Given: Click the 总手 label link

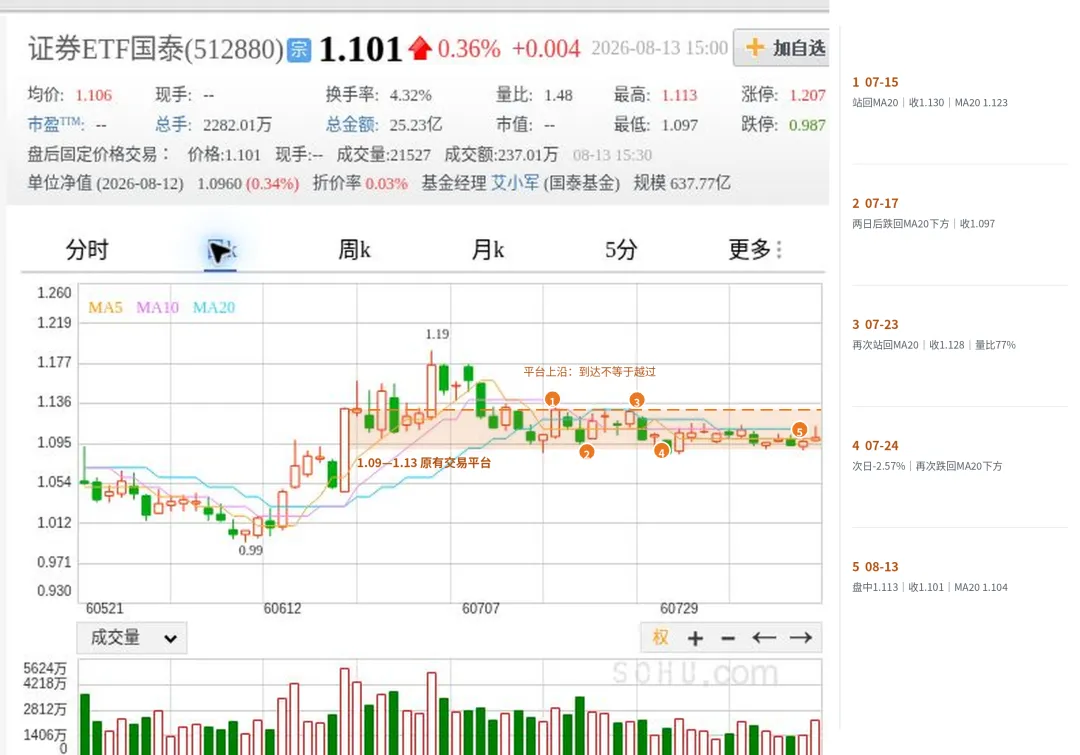Looking at the screenshot, I should click(x=173, y=125).
